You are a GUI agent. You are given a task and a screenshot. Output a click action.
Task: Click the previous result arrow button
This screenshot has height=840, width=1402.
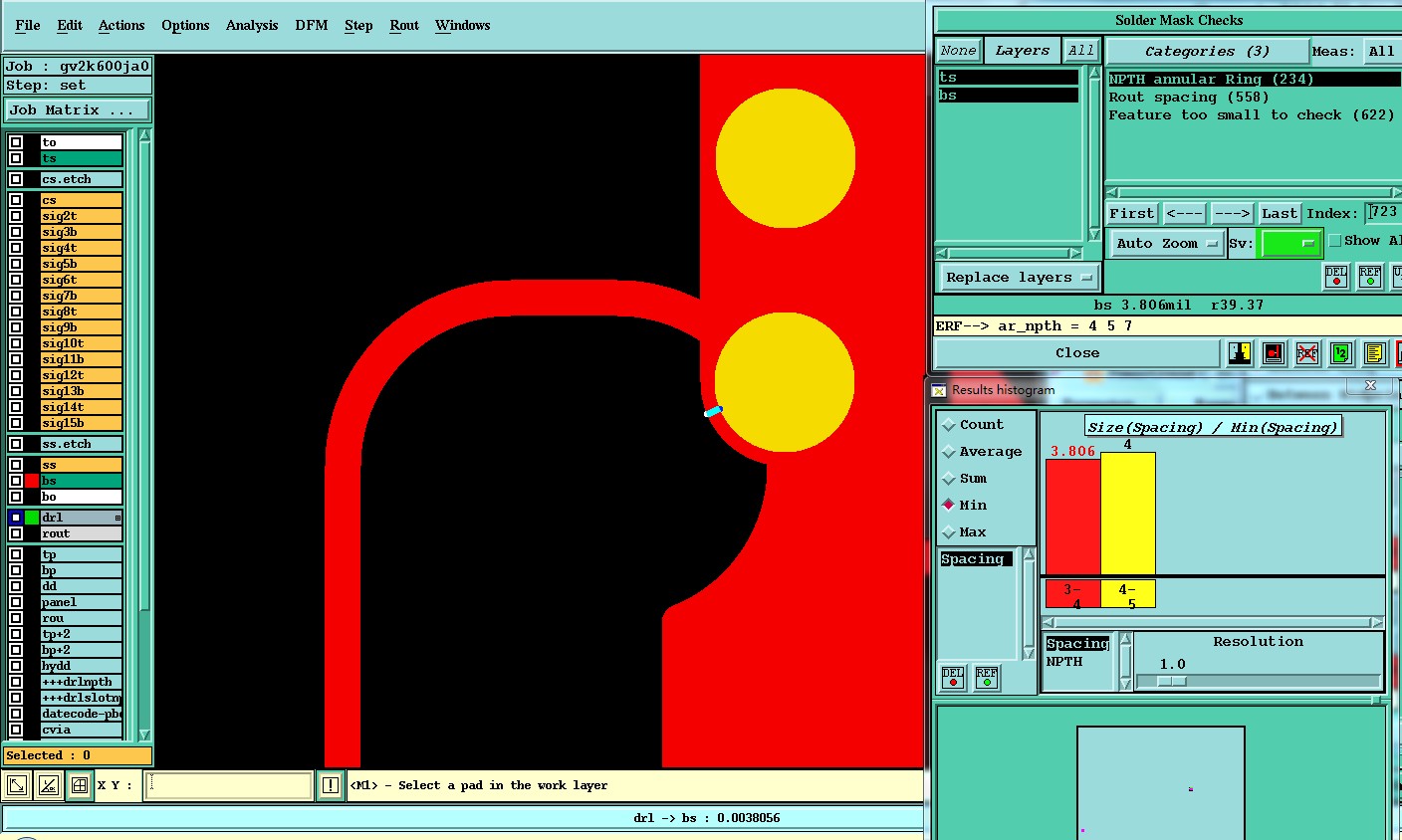point(1185,213)
